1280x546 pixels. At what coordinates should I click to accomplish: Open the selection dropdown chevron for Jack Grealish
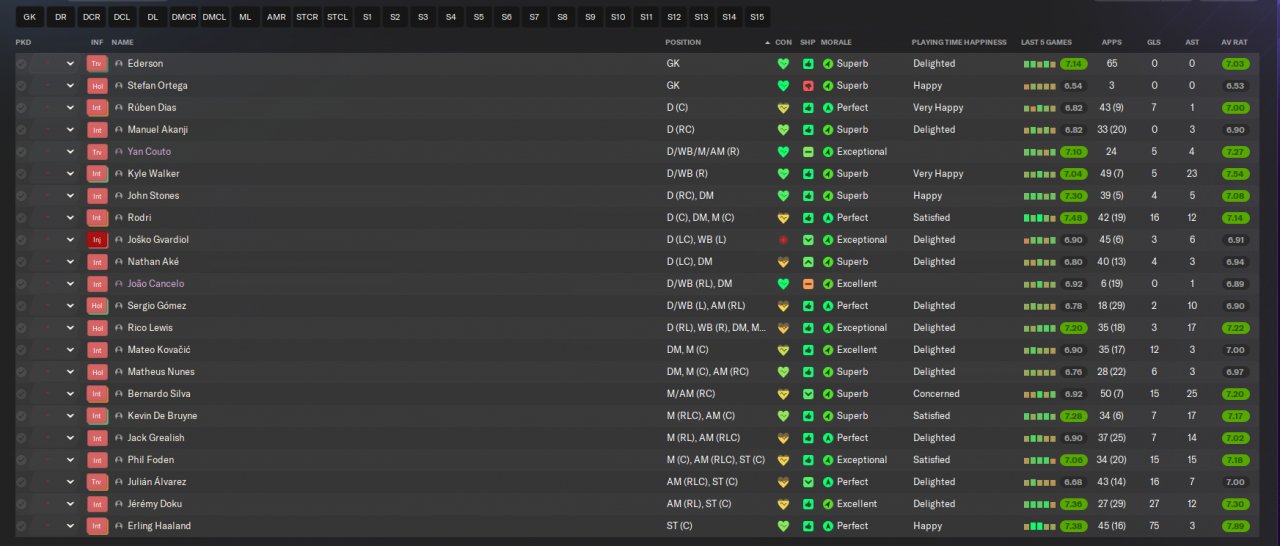tap(70, 437)
